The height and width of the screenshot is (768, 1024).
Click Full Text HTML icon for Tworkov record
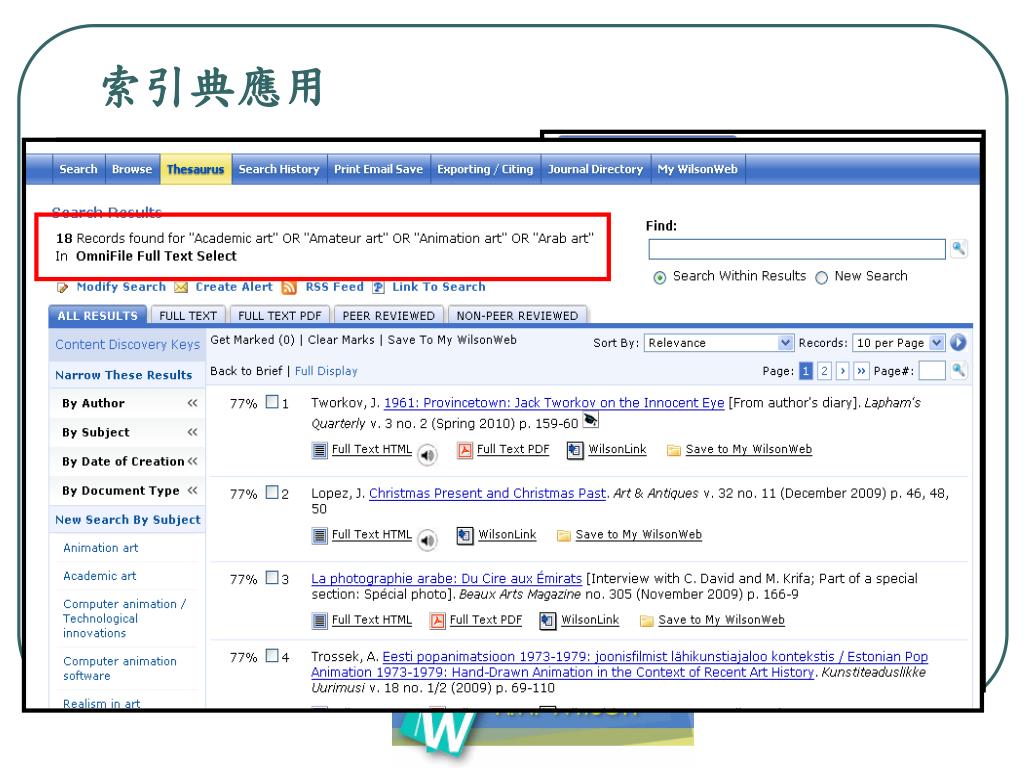pos(319,450)
